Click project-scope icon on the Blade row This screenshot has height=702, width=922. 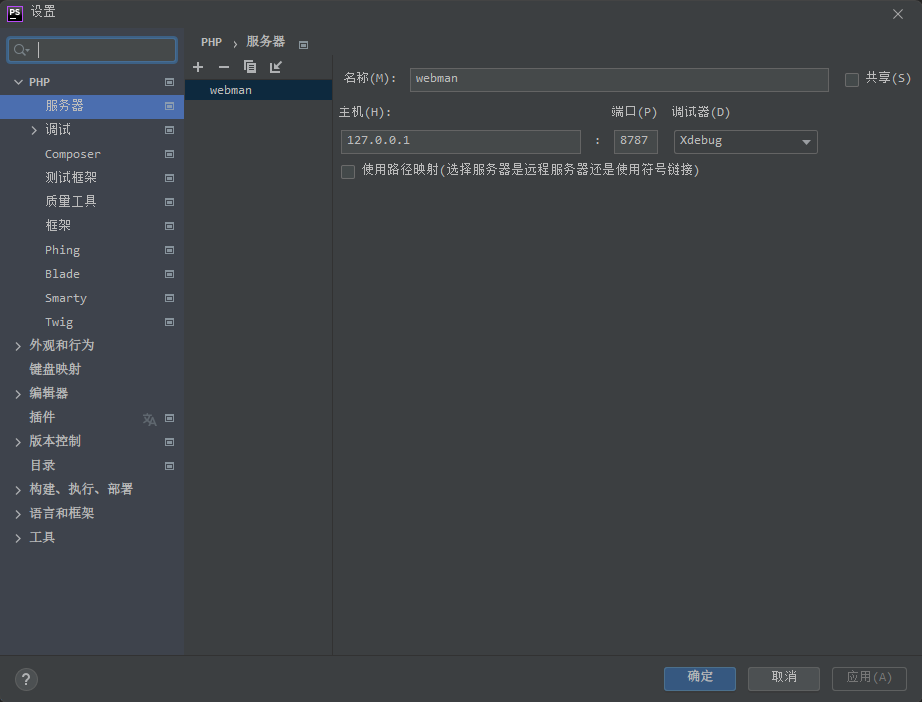[169, 275]
